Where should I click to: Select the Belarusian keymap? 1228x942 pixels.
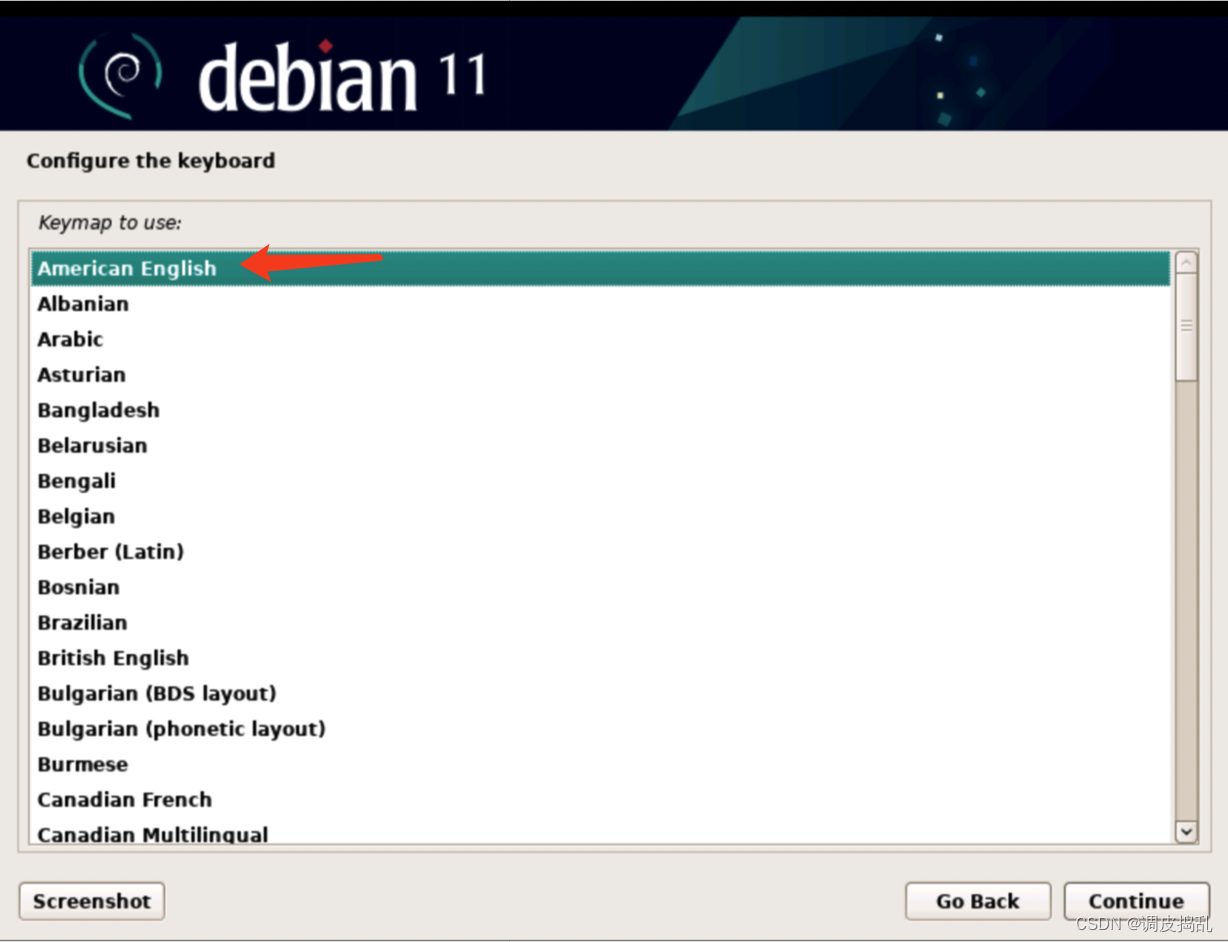(92, 445)
